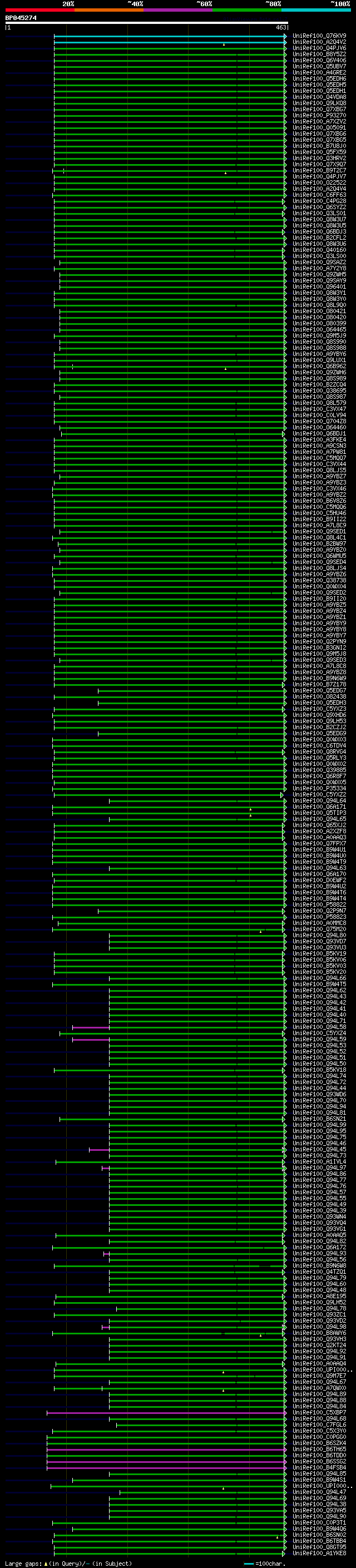Click the UniRef100_Q6BDJ3 label
Viewport: 356px width, 1568px height.
click(319, 231)
